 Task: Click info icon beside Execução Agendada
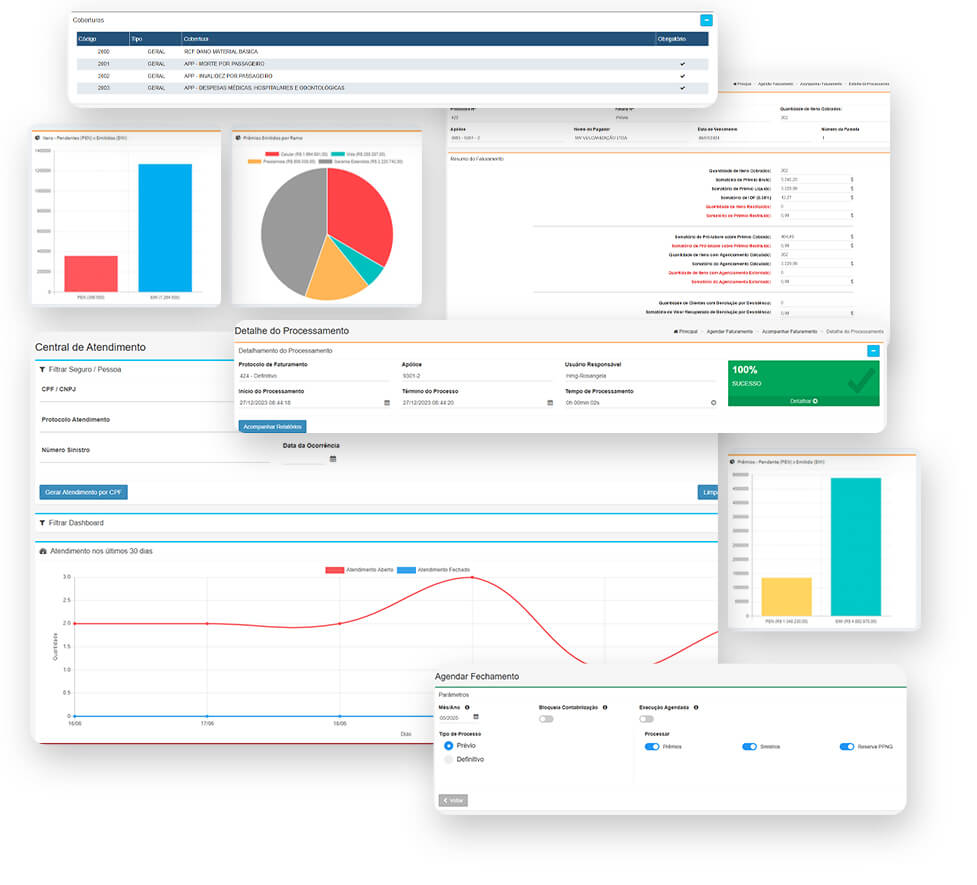(x=696, y=707)
